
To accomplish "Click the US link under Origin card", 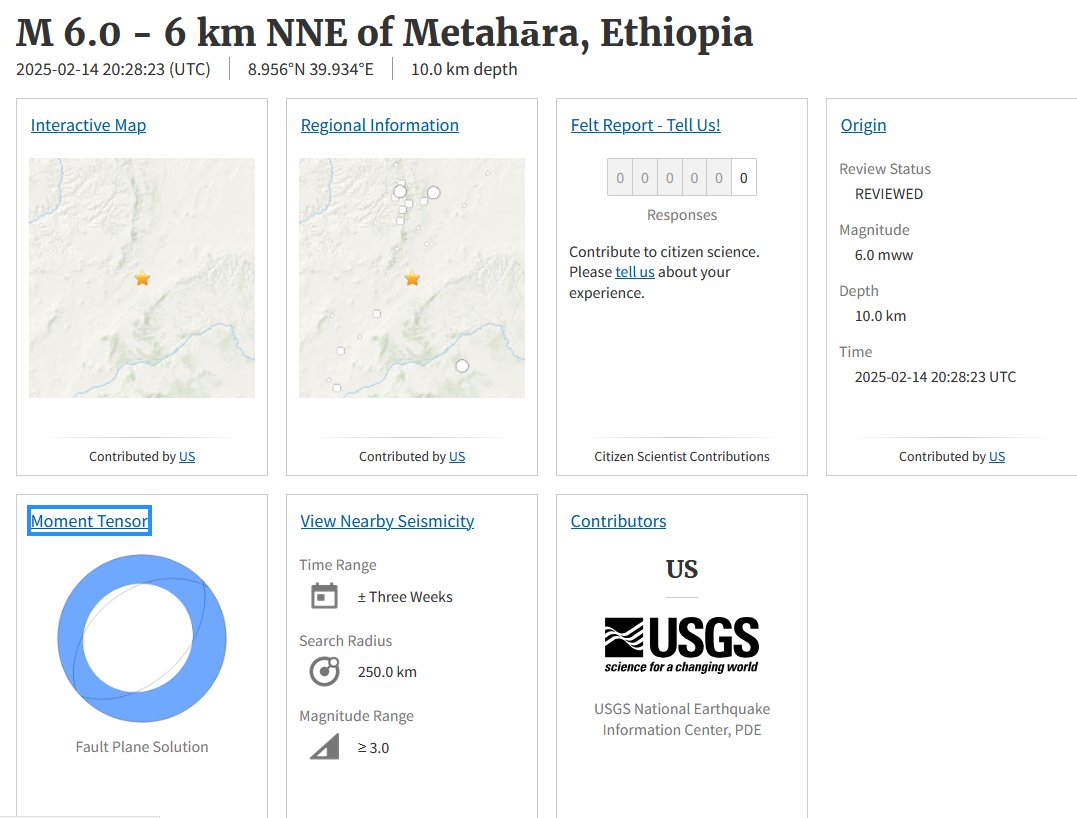I will [997, 456].
